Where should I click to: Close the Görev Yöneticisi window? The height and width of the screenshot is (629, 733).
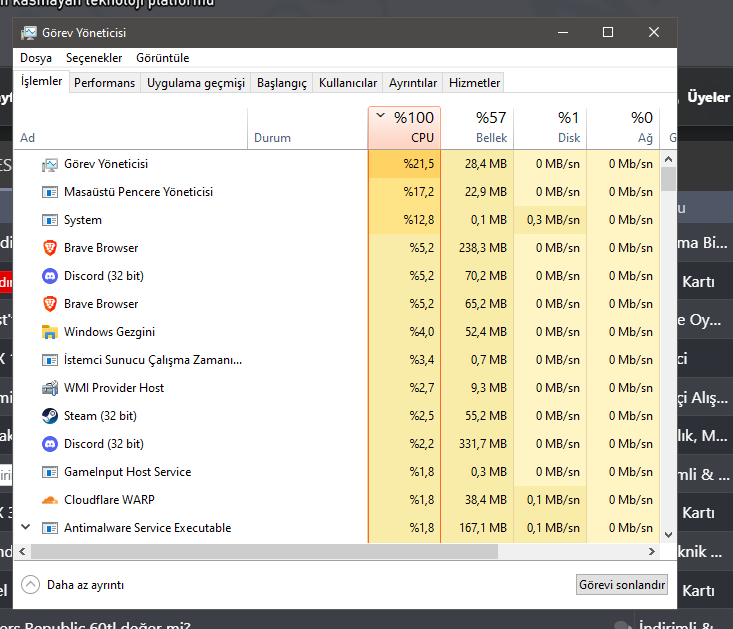tap(654, 32)
